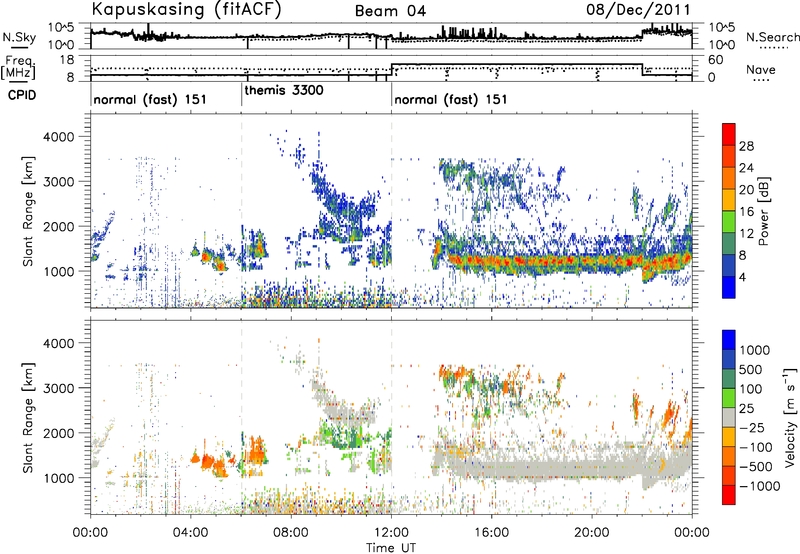
Task: Click the '3000' tick on the velocity panel
Action: pyautogui.click(x=58, y=388)
